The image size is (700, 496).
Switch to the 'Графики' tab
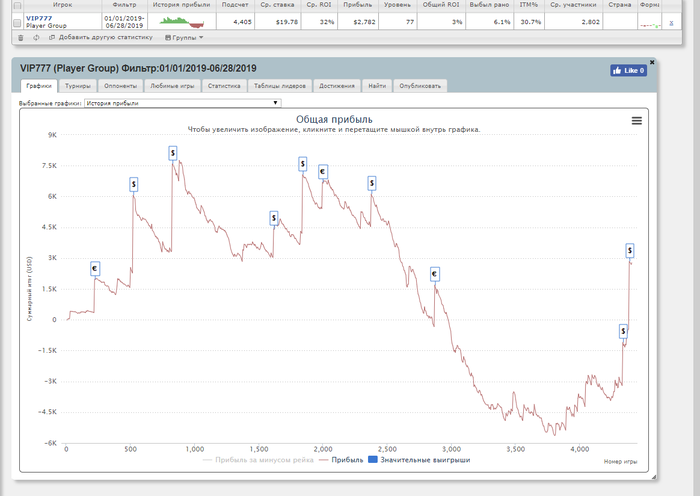coord(39,86)
